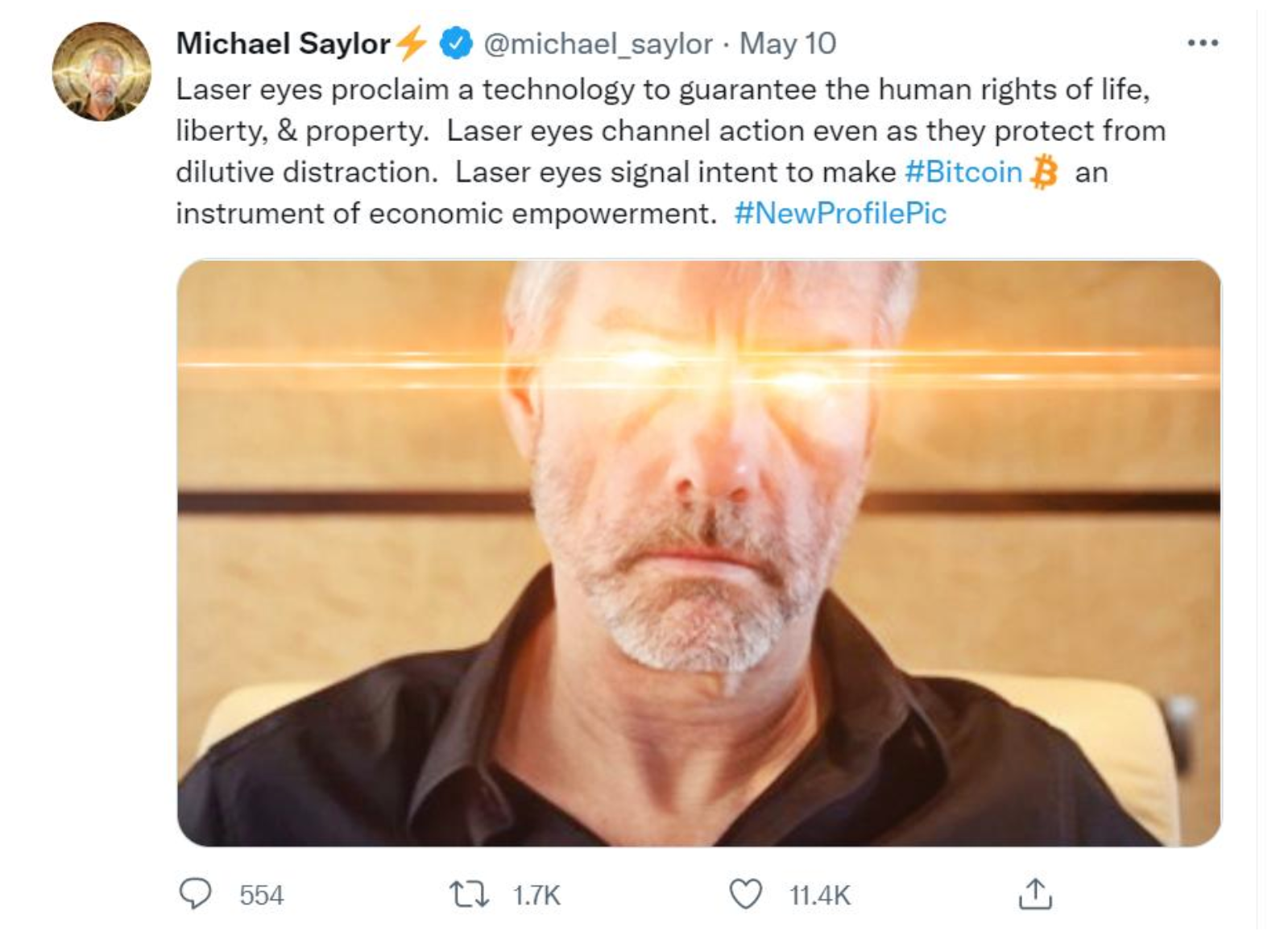Click the orange Bitcoin symbol emoji
1276x952 pixels.
click(1045, 172)
